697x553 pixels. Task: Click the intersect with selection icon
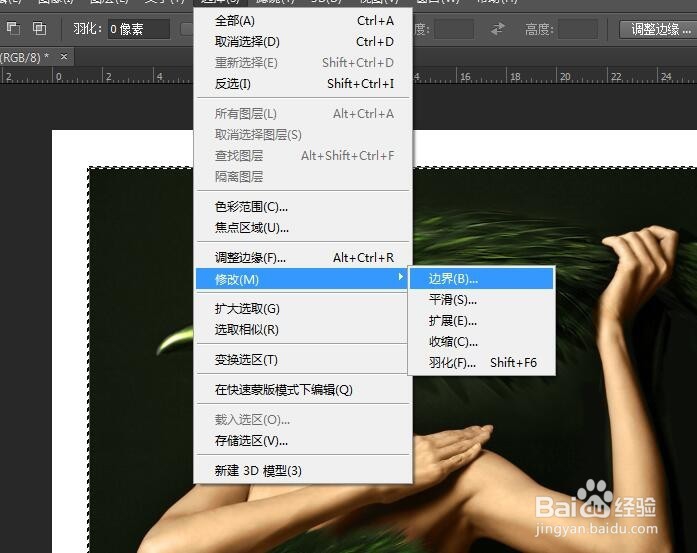(x=40, y=28)
